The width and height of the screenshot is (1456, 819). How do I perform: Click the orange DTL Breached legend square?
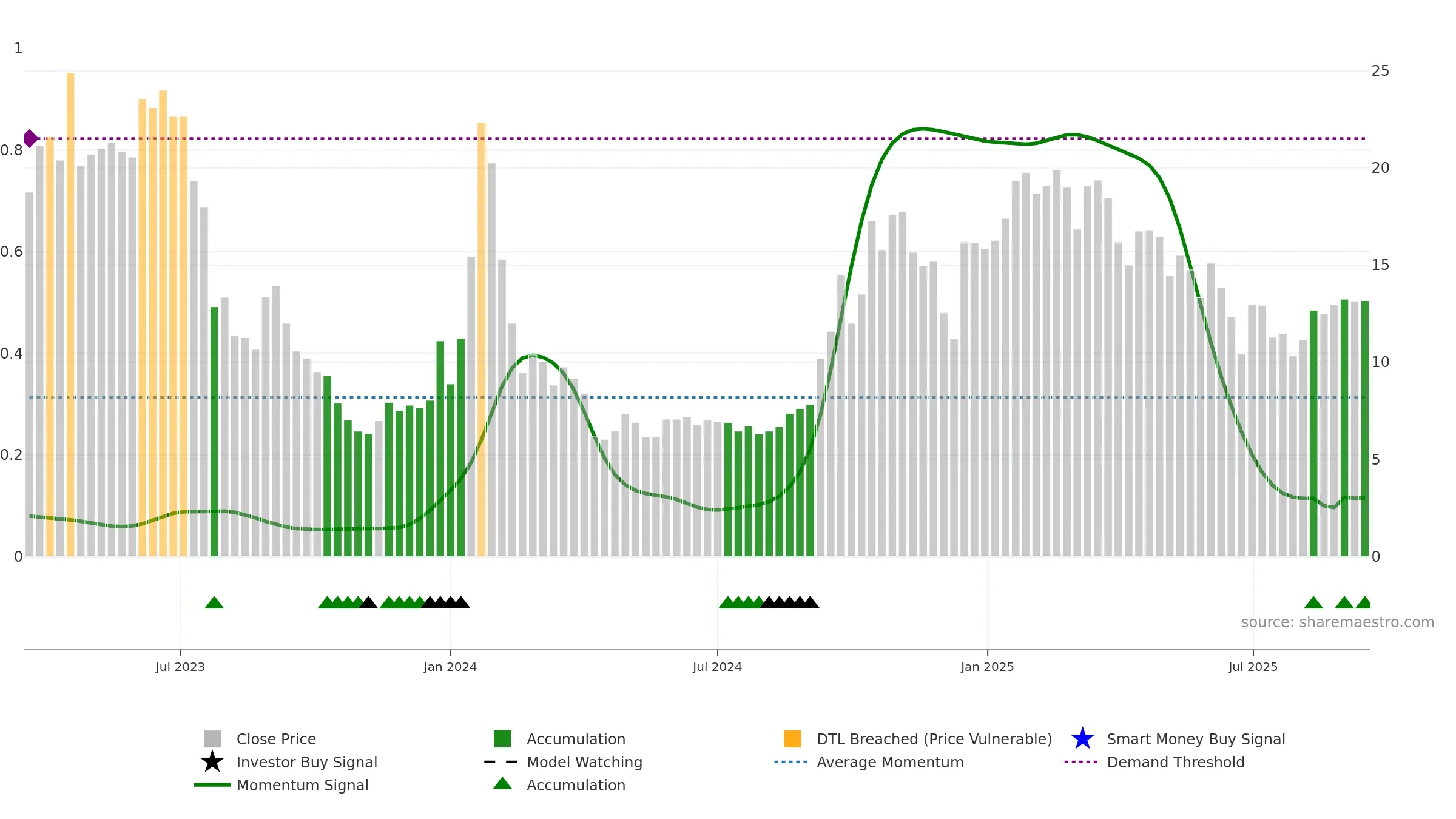(792, 738)
